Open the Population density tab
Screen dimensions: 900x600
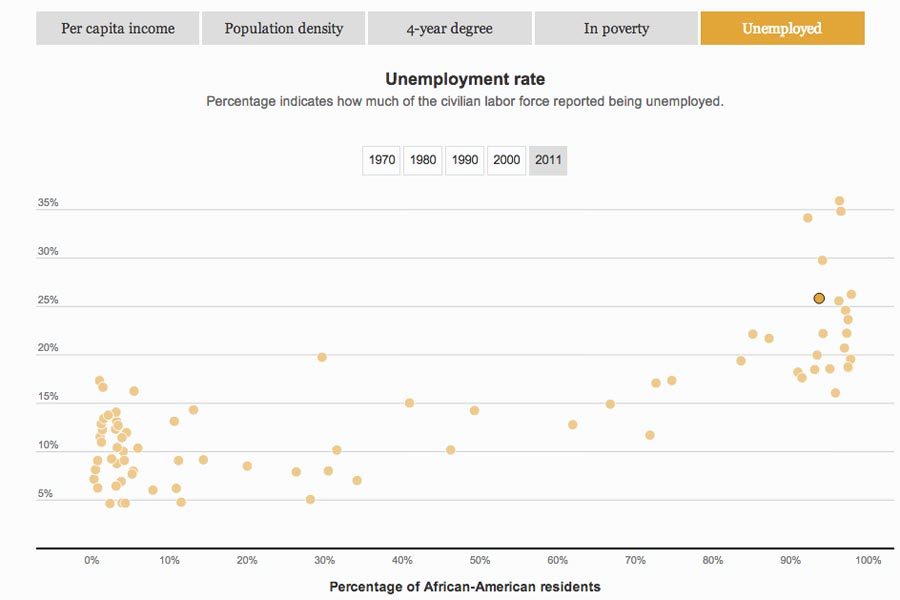(x=284, y=29)
